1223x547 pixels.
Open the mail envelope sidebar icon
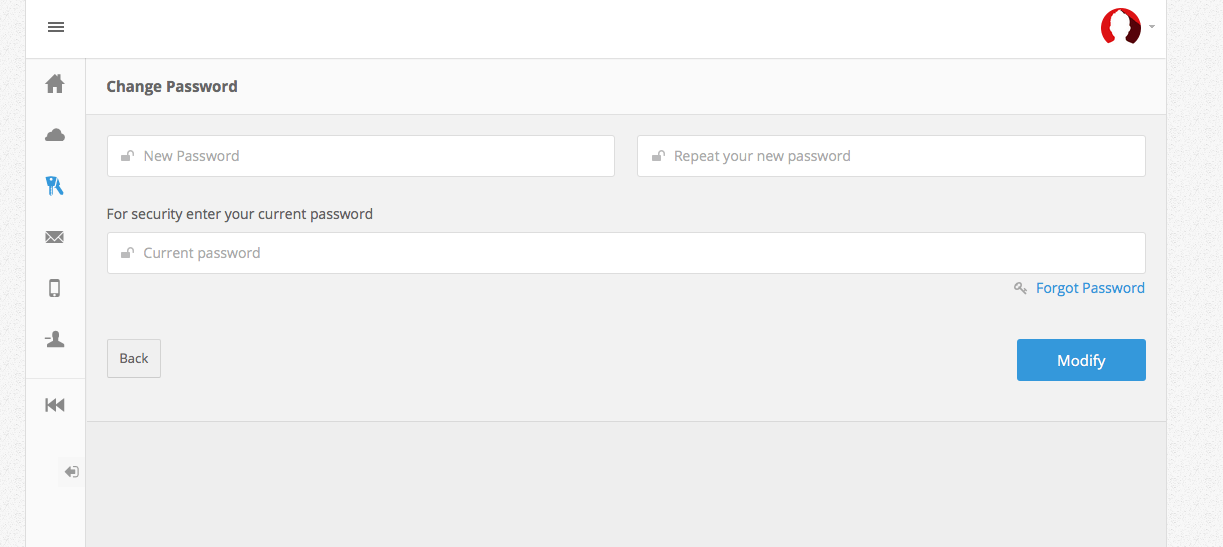[x=55, y=237]
